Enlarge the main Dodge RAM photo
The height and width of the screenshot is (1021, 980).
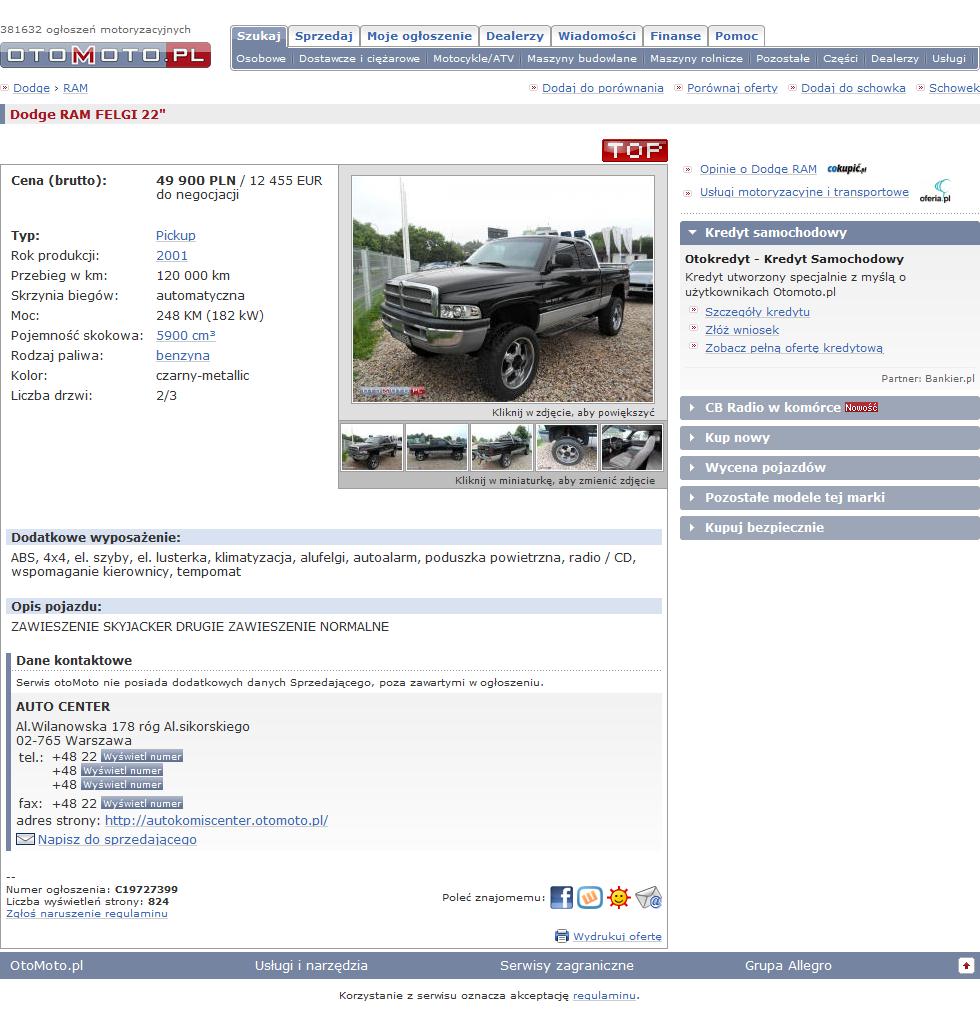click(503, 289)
